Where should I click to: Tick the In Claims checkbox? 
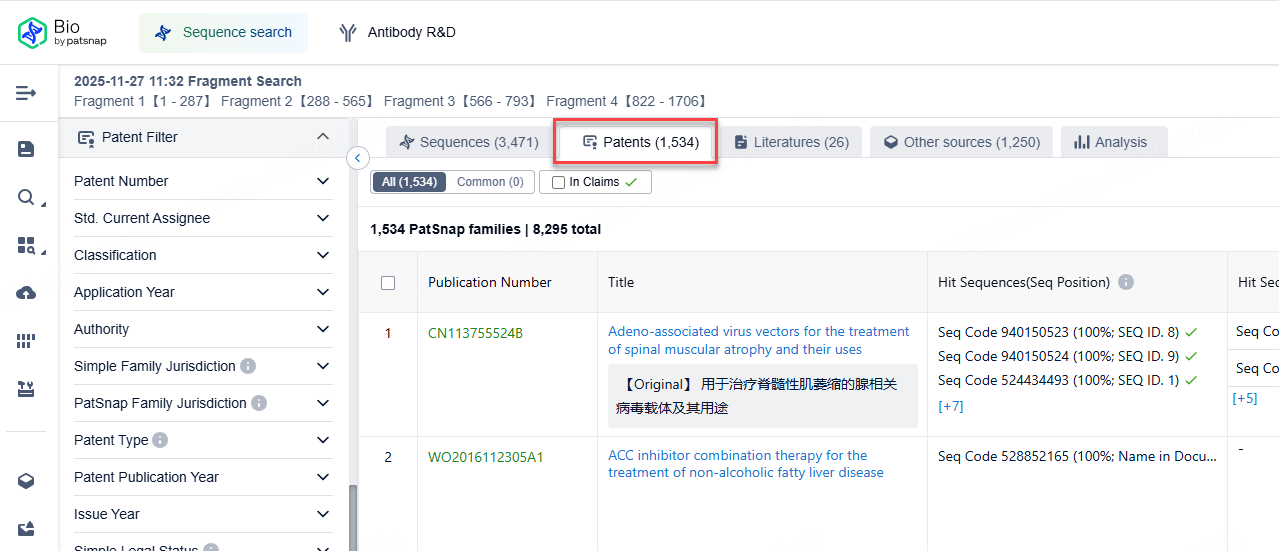click(x=558, y=182)
